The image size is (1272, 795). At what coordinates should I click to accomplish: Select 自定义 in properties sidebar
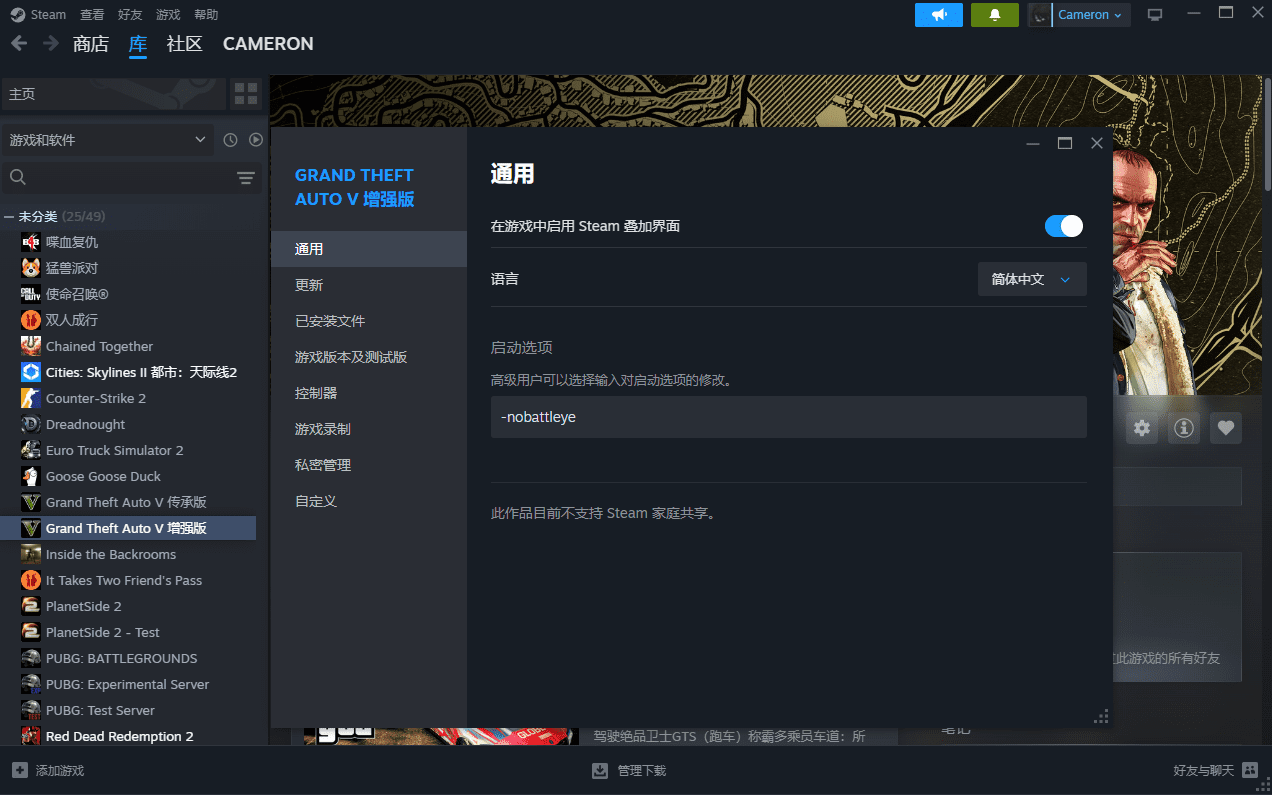(x=369, y=501)
